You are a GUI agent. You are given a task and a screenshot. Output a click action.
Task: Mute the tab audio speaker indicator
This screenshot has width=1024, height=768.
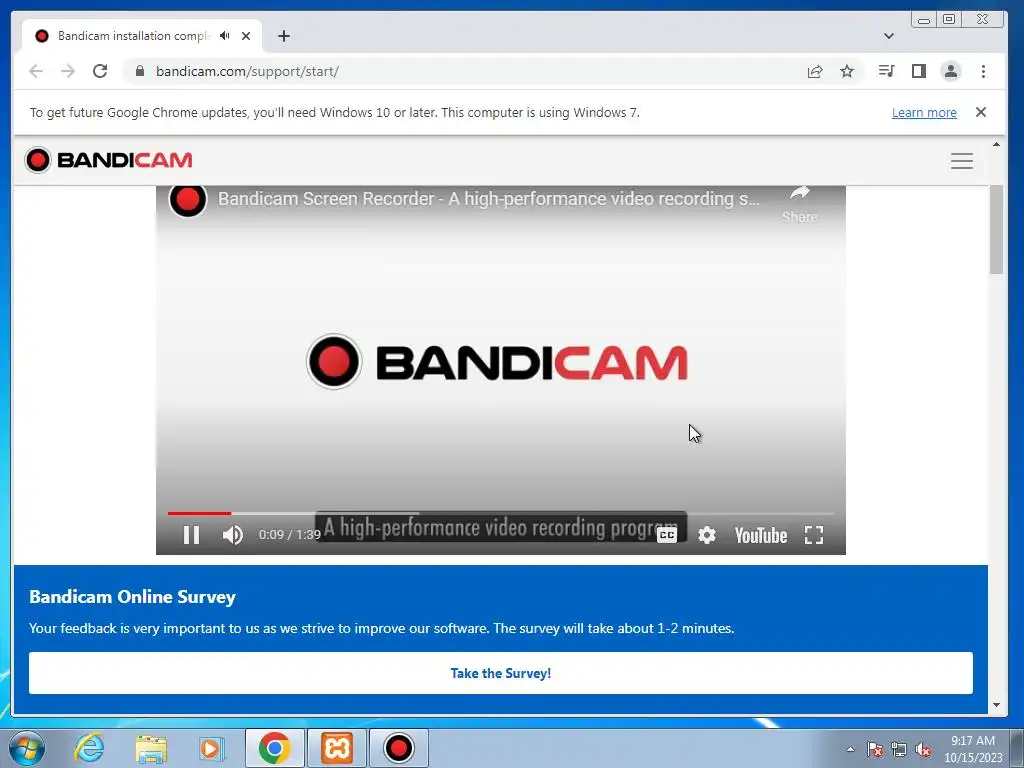[225, 36]
